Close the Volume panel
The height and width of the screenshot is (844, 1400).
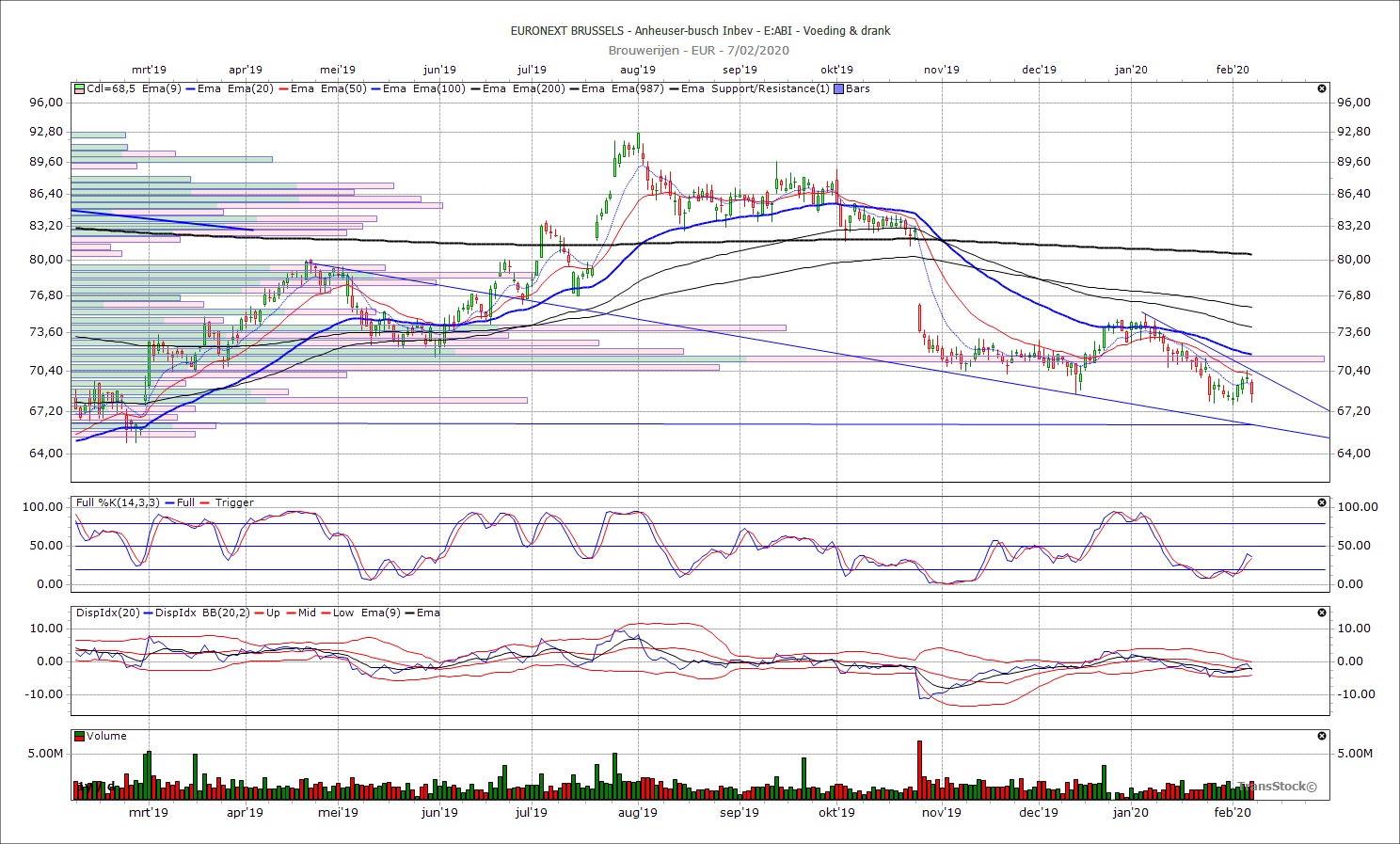click(x=1322, y=736)
